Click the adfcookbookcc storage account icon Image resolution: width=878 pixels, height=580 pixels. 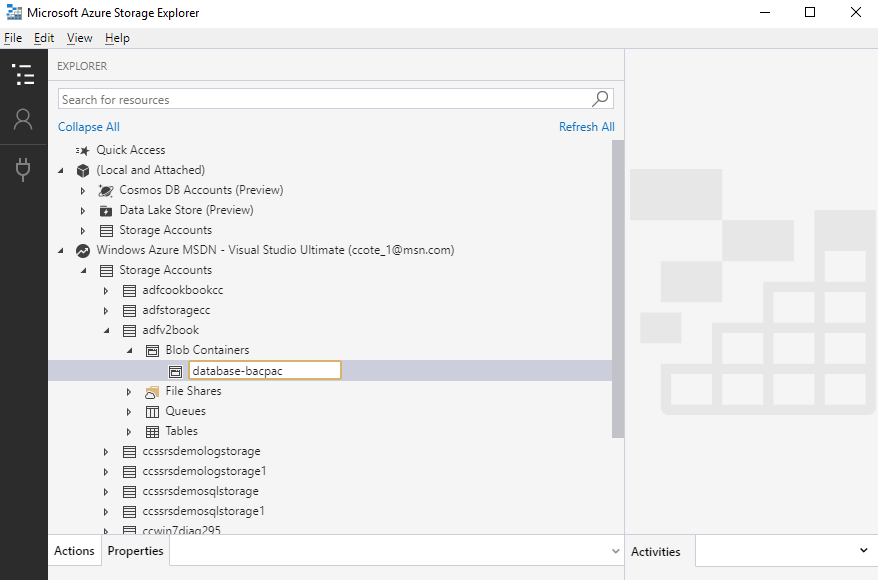(x=129, y=291)
